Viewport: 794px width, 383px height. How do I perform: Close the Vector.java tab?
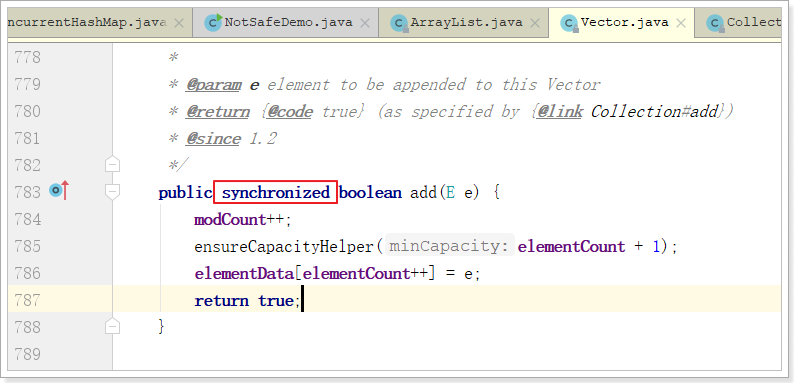[681, 23]
